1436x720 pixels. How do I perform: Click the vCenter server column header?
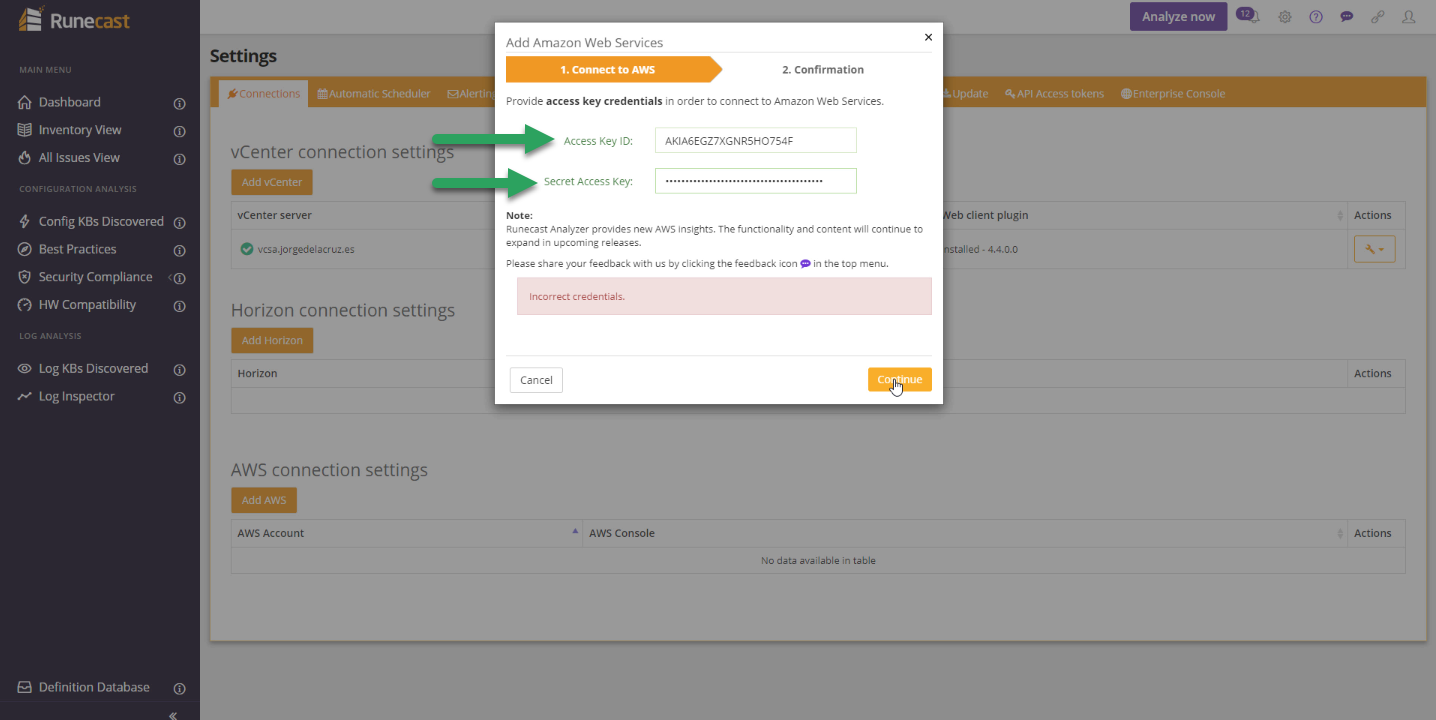coord(275,215)
